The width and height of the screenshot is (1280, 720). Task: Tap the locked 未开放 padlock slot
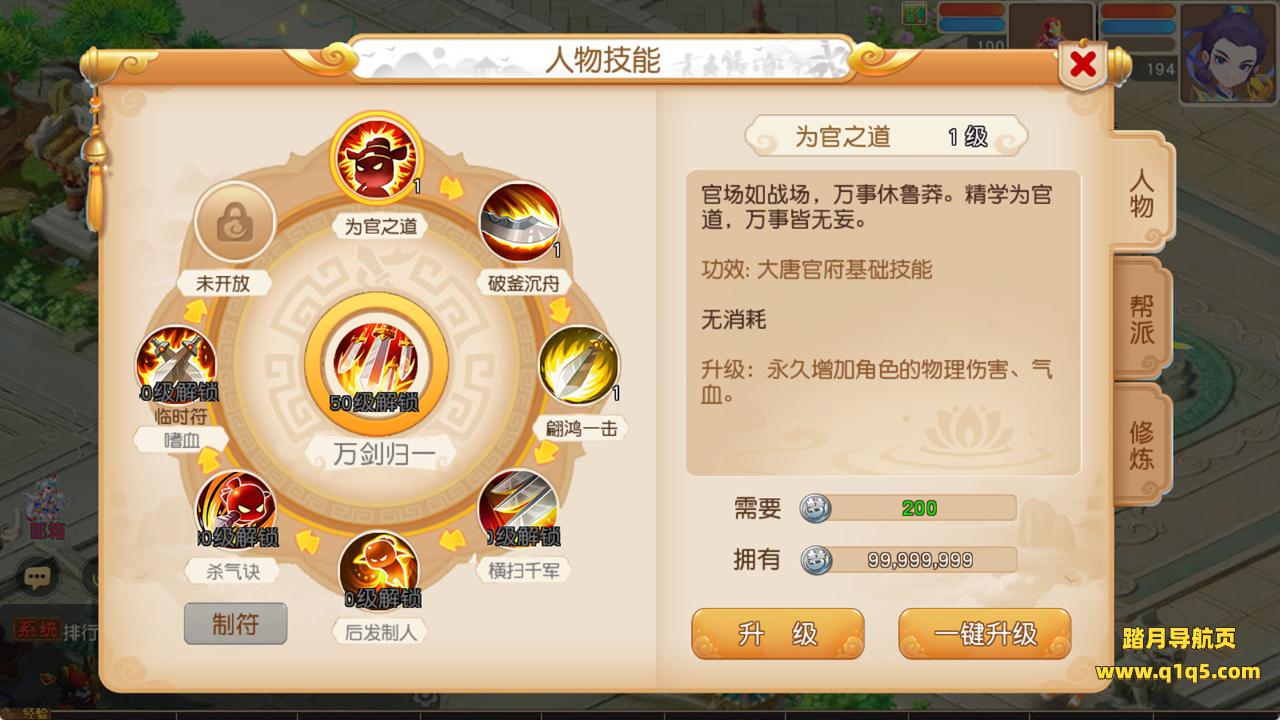(x=234, y=222)
